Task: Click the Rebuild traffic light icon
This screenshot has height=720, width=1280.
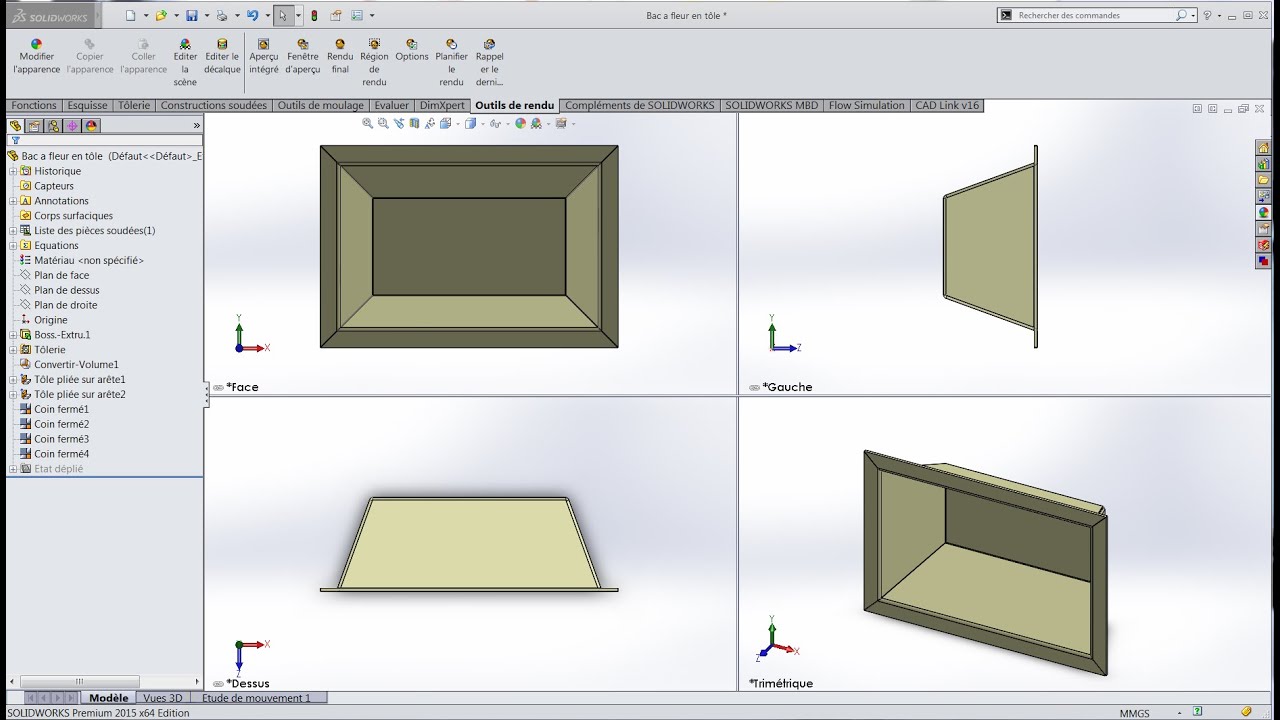Action: (x=314, y=15)
